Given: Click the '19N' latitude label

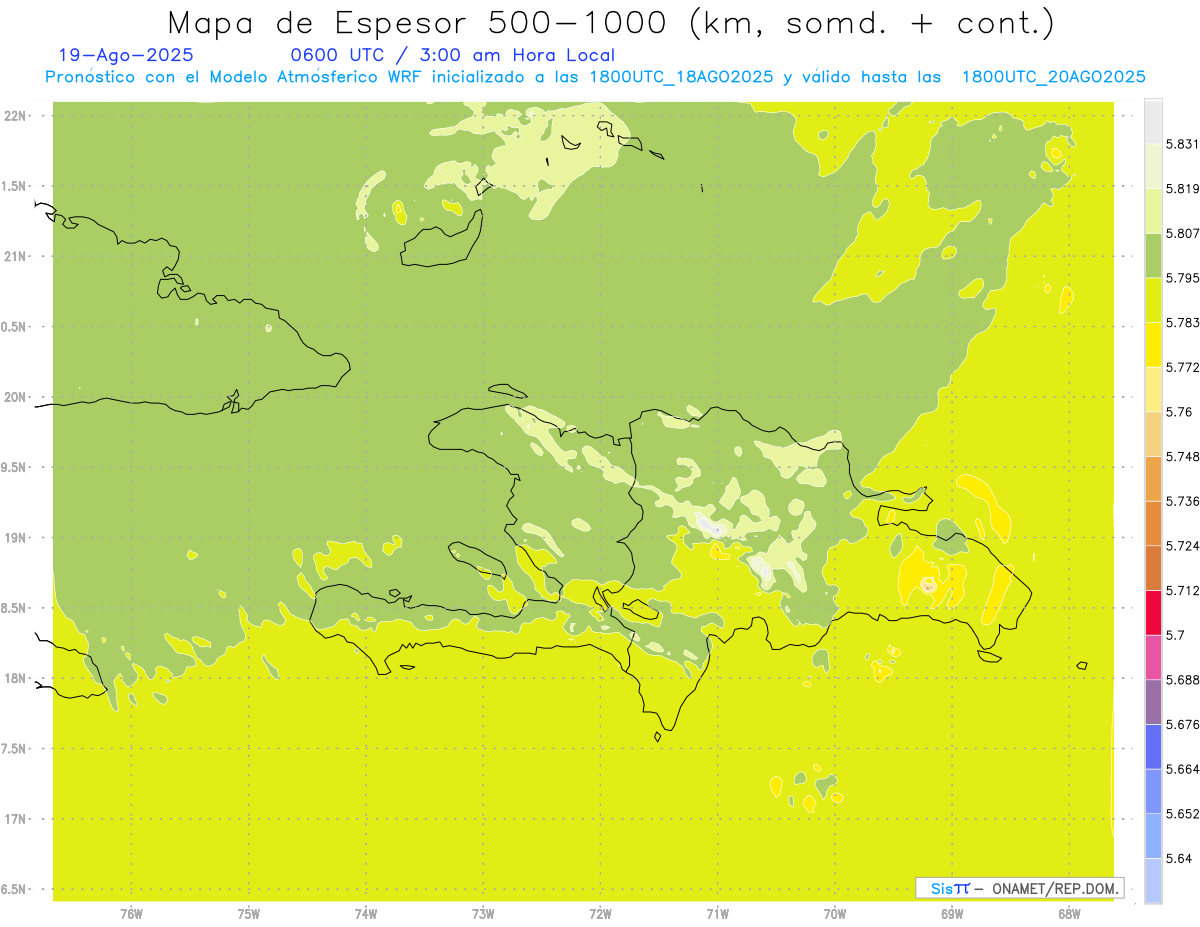Looking at the screenshot, I should pyautogui.click(x=16, y=538).
